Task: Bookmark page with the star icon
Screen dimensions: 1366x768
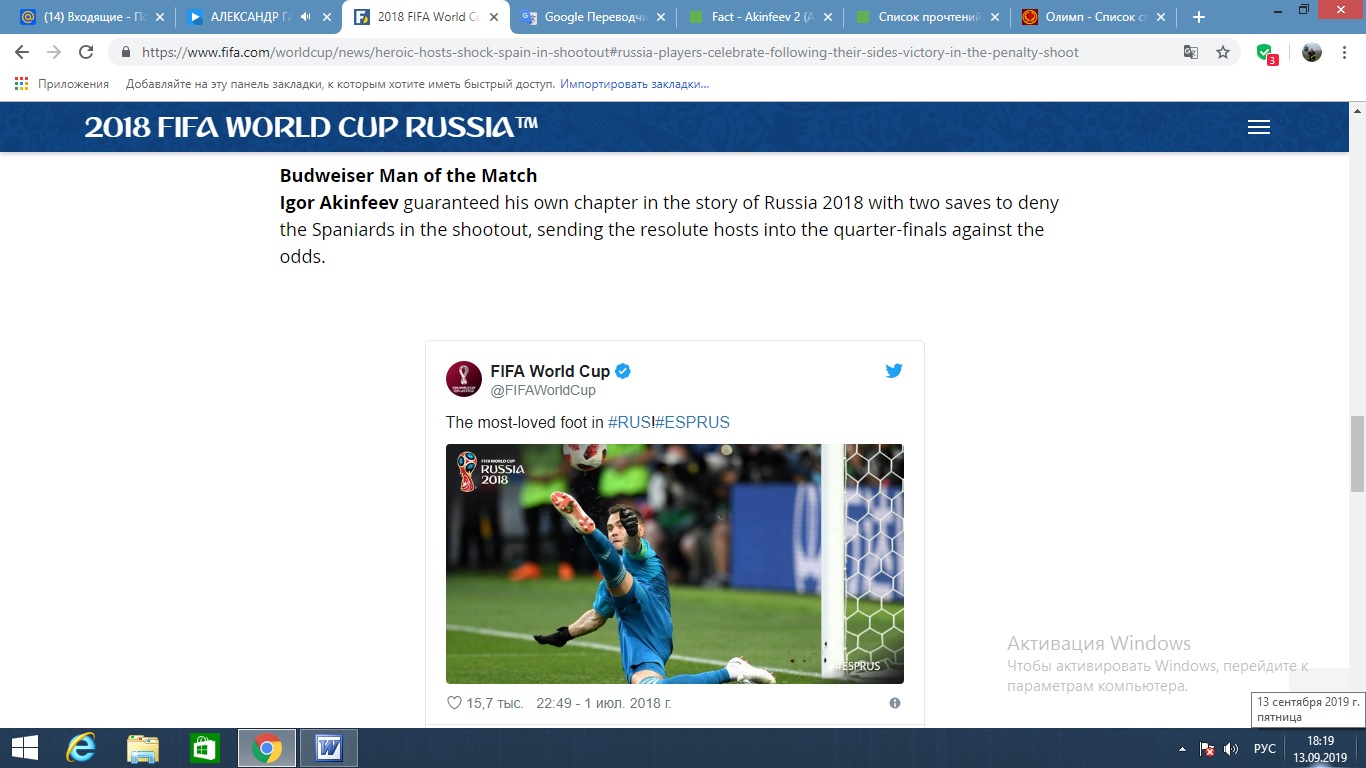Action: pyautogui.click(x=1223, y=52)
